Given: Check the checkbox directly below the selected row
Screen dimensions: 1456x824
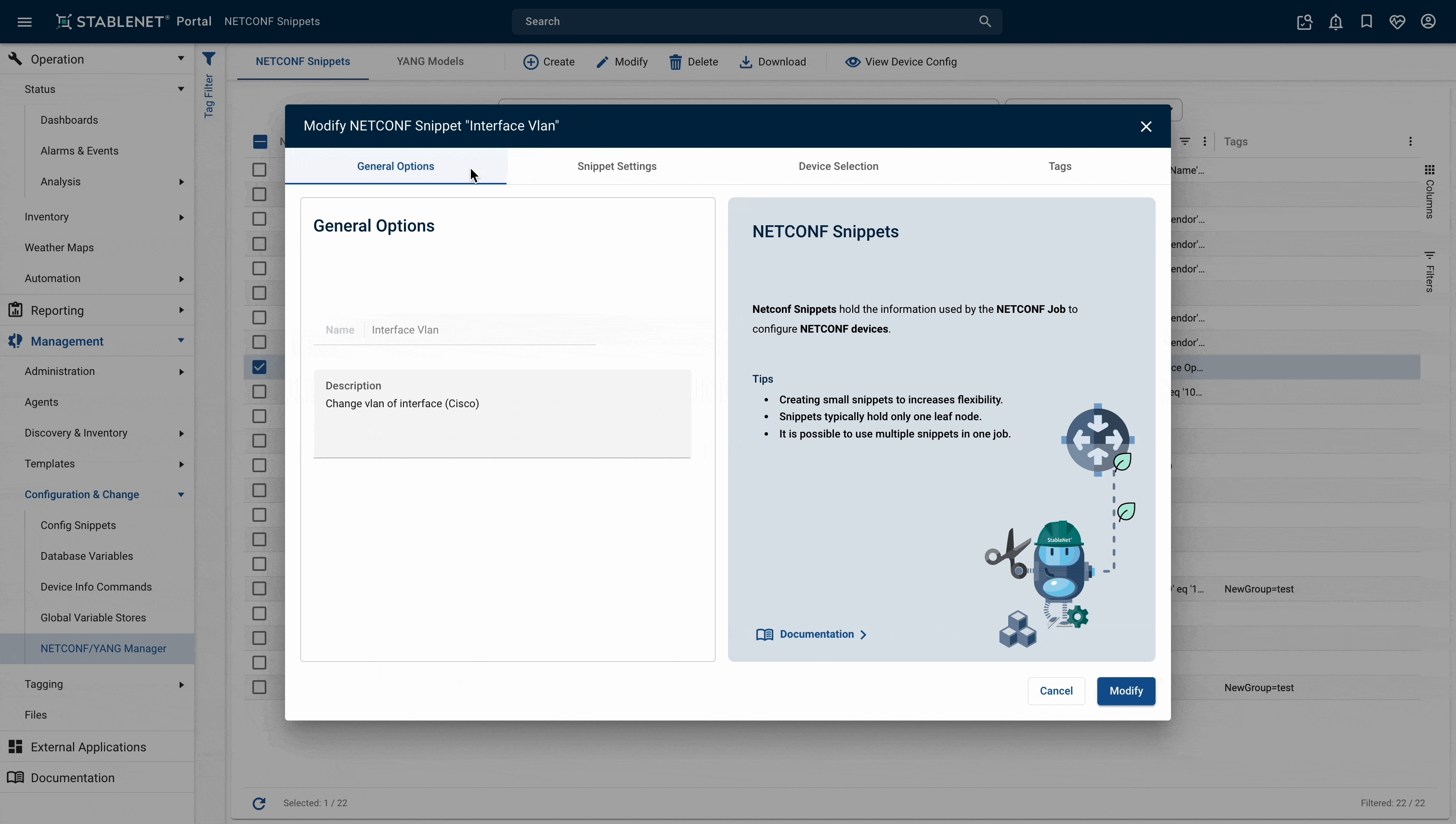Looking at the screenshot, I should click(259, 392).
